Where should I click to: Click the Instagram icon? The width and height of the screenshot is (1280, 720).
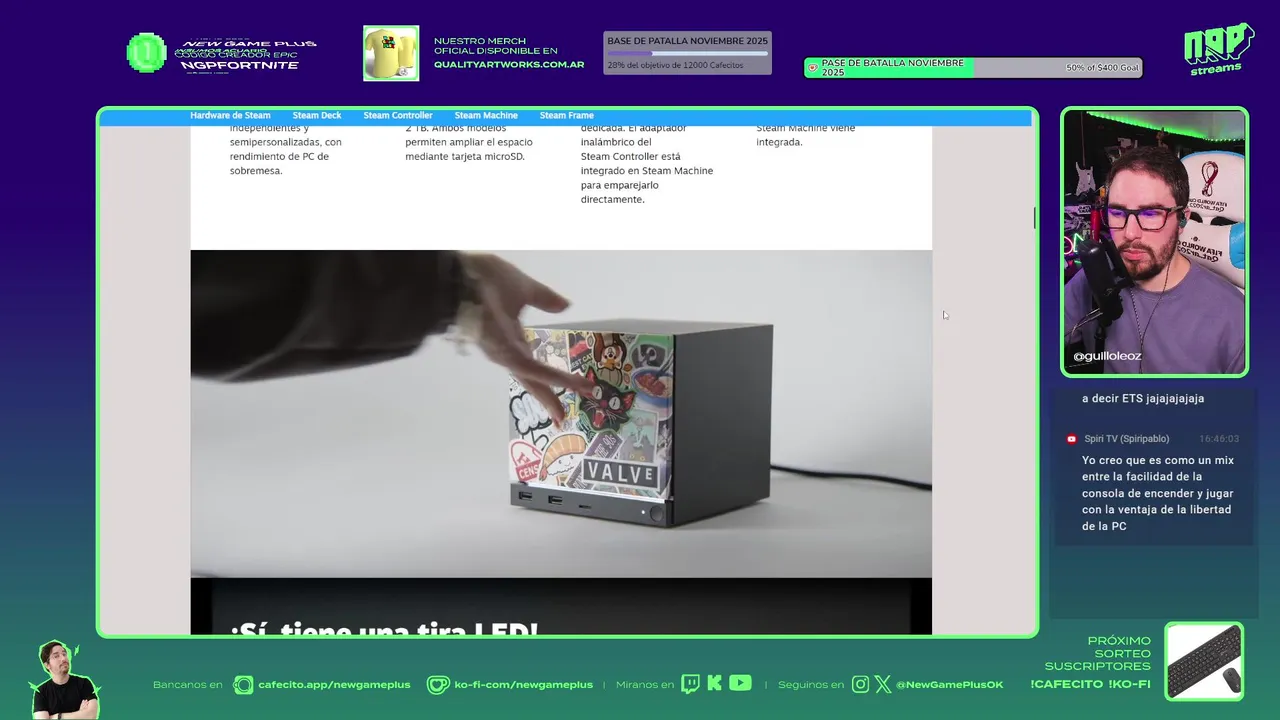pos(861,685)
